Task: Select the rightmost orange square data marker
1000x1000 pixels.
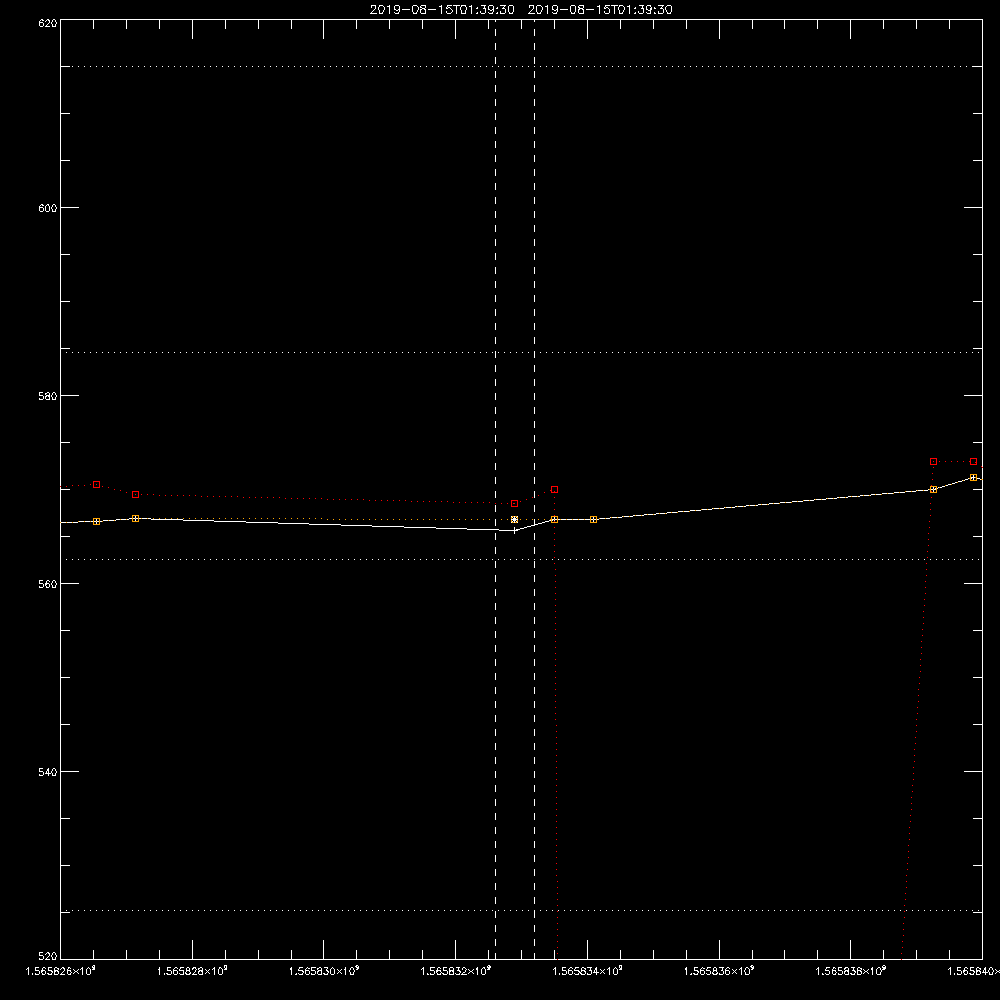Action: [973, 478]
